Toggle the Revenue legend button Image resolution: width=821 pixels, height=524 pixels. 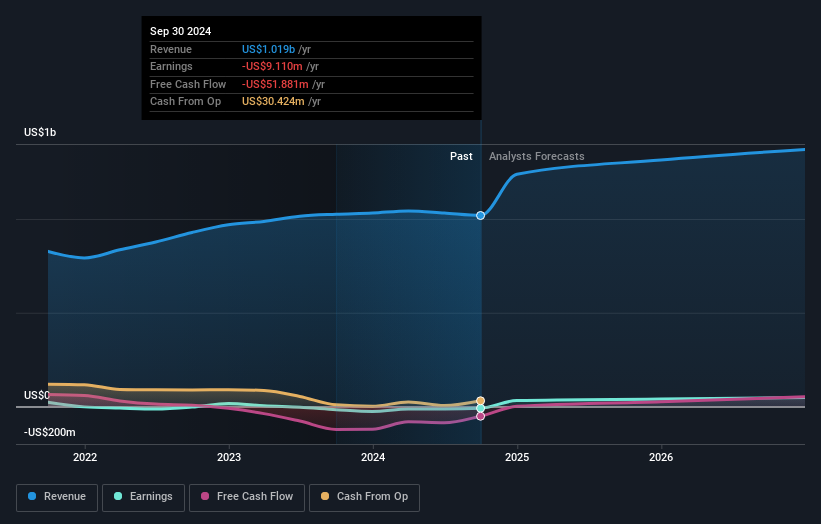[x=57, y=497]
